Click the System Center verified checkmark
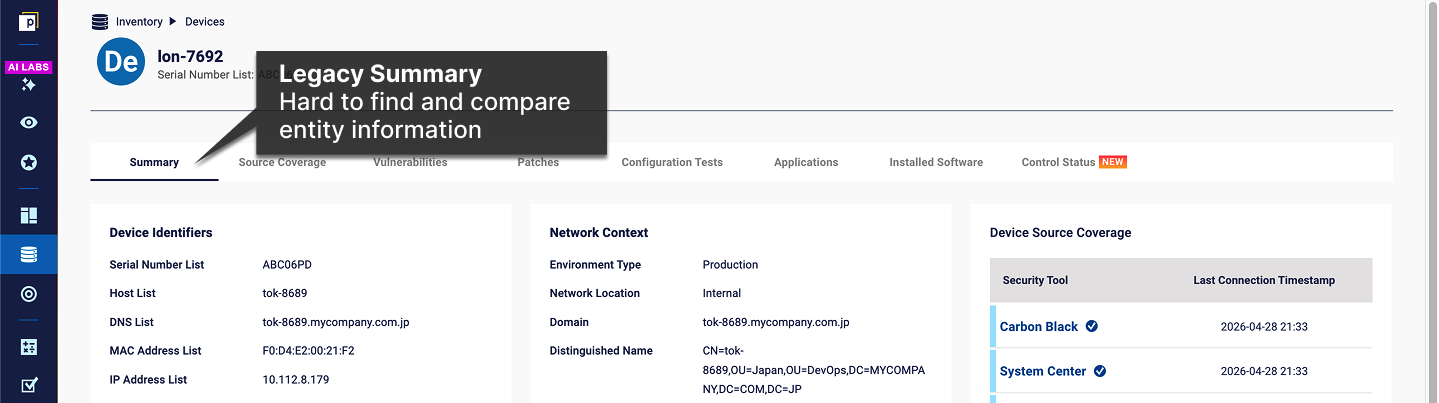This screenshot has width=1439, height=403. click(1100, 371)
